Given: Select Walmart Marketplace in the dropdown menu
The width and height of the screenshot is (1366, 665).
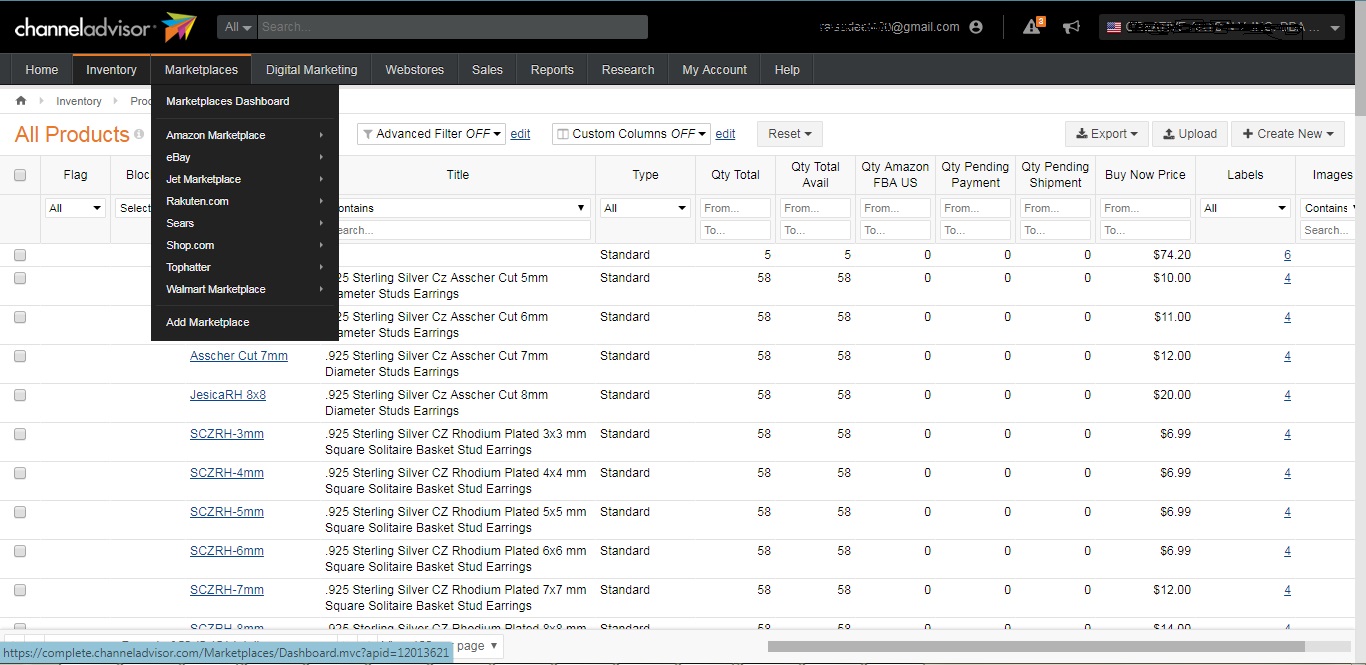Looking at the screenshot, I should (216, 289).
